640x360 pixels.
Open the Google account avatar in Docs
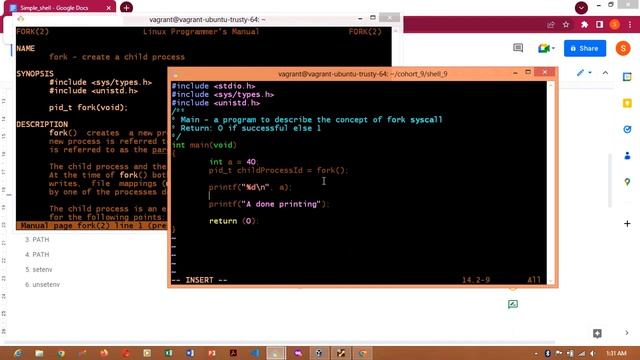[623, 48]
